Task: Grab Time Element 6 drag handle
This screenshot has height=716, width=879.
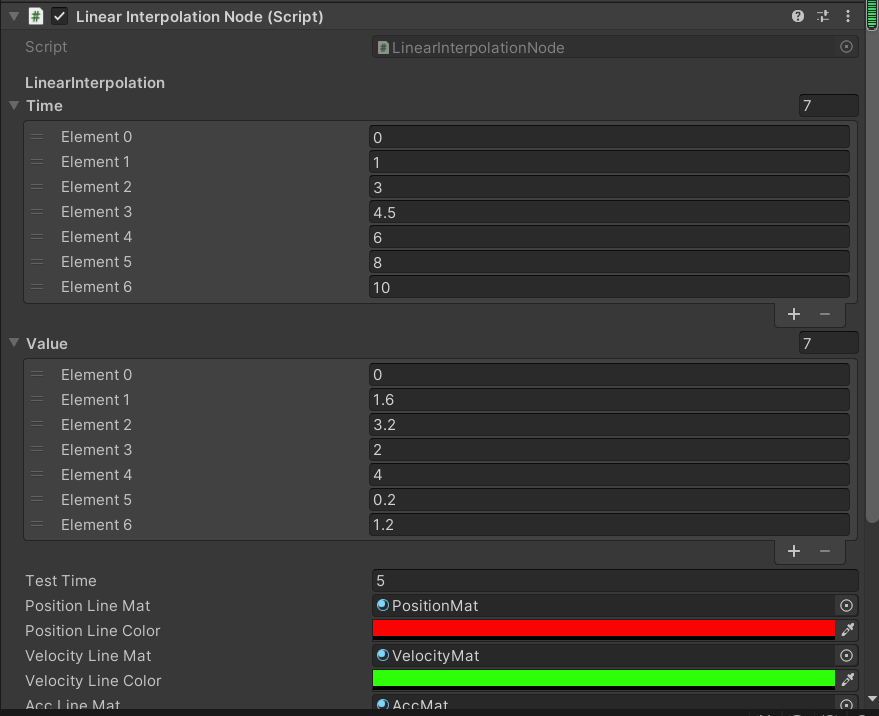Action: 37,287
